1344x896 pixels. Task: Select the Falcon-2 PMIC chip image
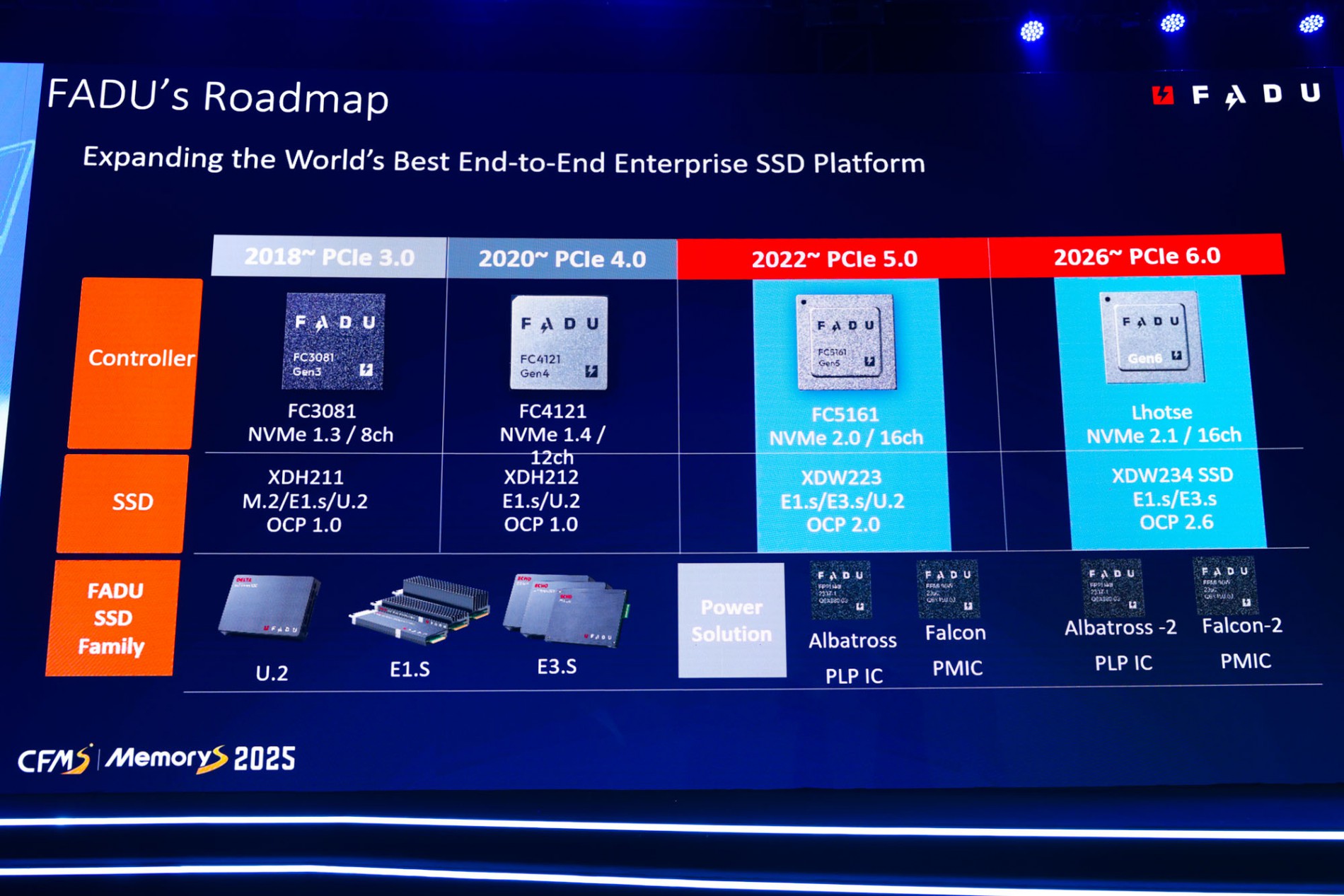1224,584
